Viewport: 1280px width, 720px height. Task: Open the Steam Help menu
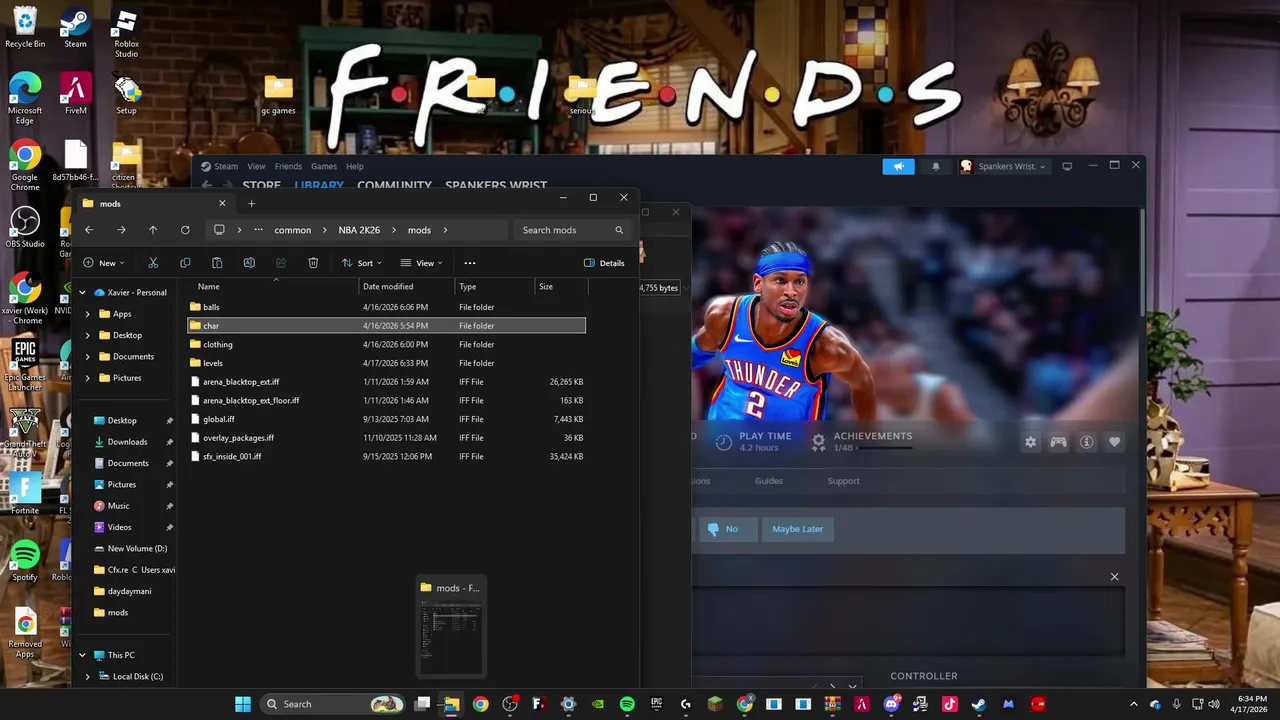tap(354, 166)
